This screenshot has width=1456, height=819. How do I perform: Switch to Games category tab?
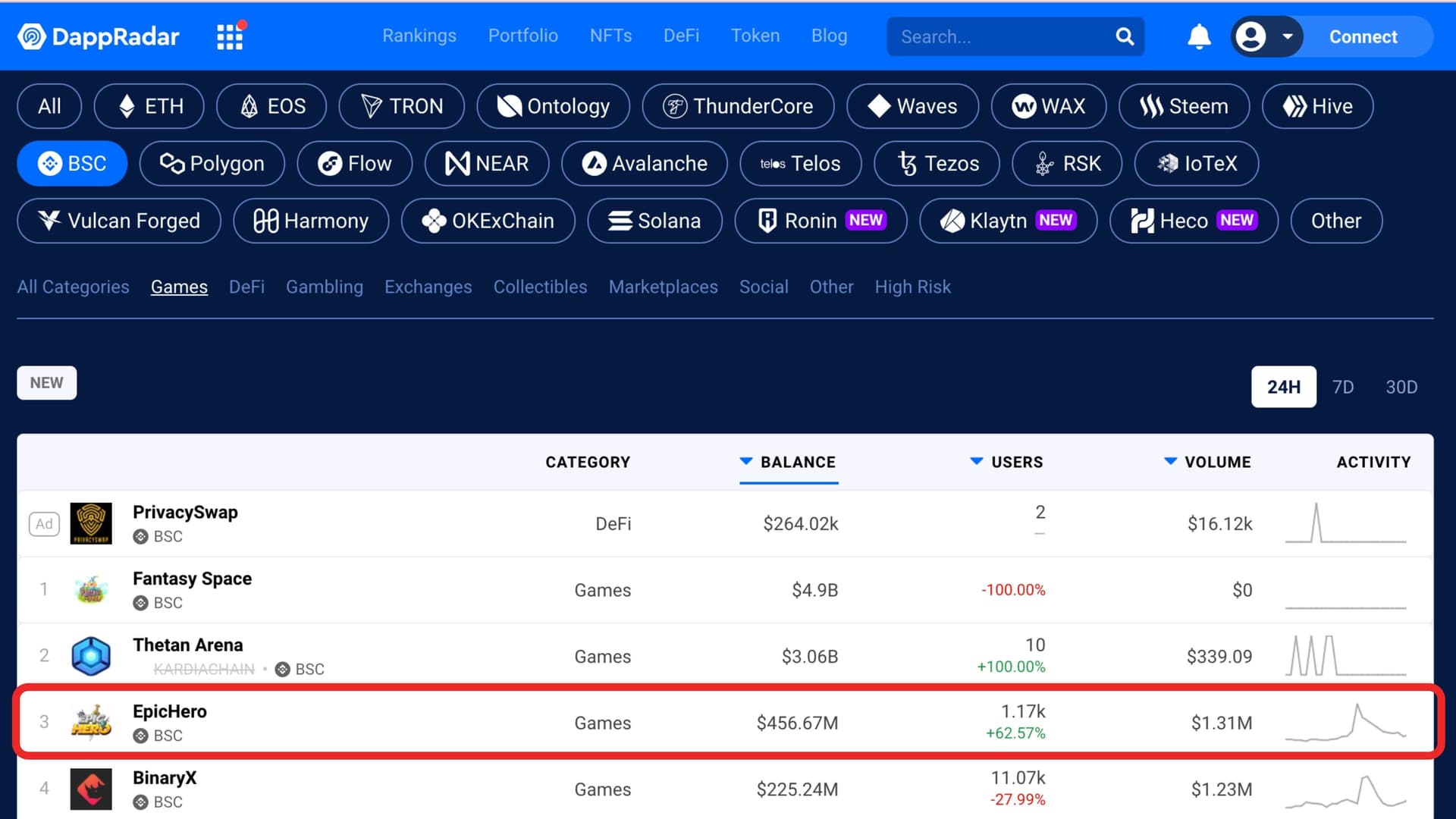pyautogui.click(x=179, y=287)
